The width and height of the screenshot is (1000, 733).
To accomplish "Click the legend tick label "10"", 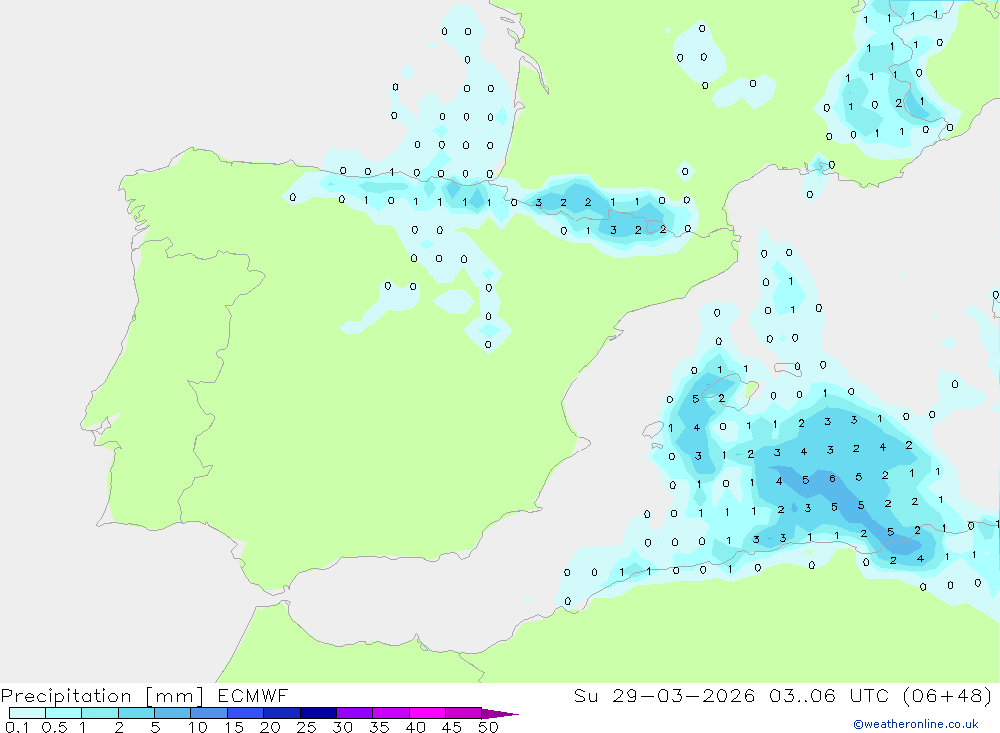I will coord(198,727).
